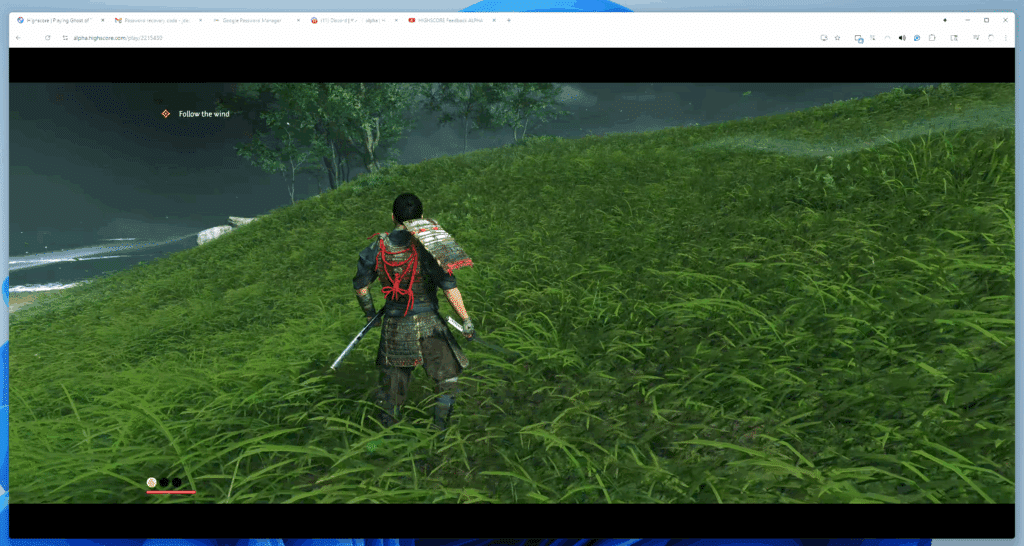Close the Google Password Manager tab

click(x=298, y=20)
